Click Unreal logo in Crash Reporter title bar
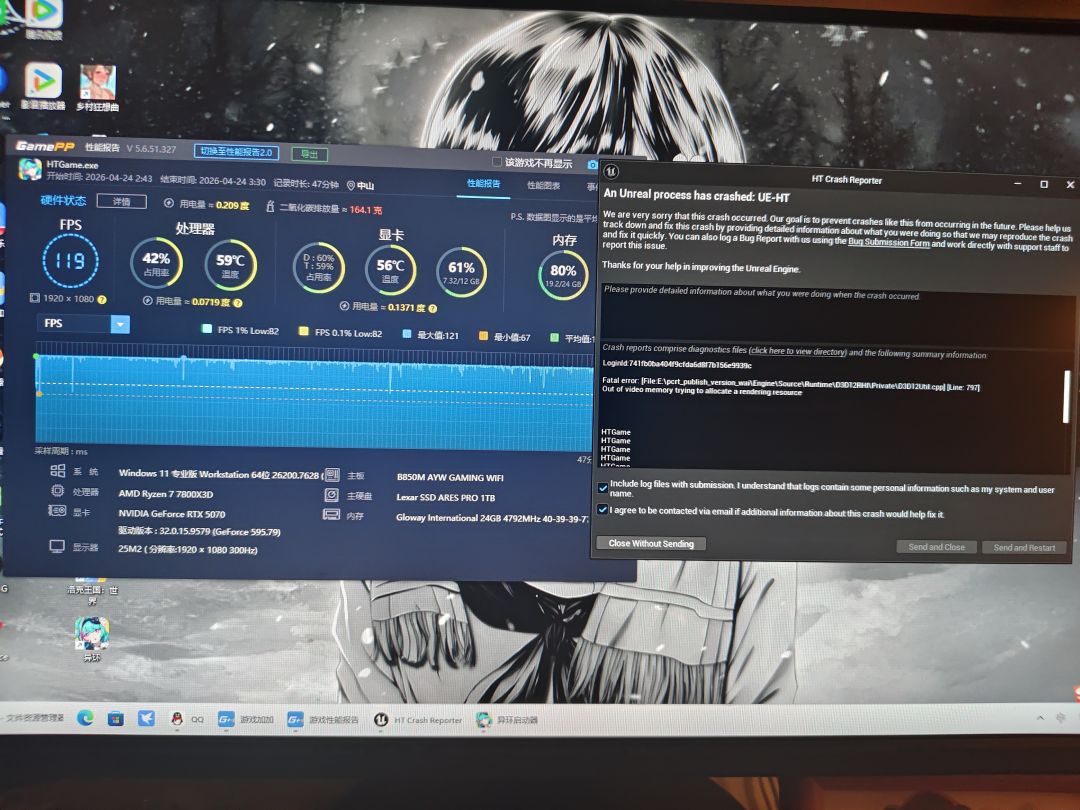Viewport: 1080px width, 810px height. [611, 172]
